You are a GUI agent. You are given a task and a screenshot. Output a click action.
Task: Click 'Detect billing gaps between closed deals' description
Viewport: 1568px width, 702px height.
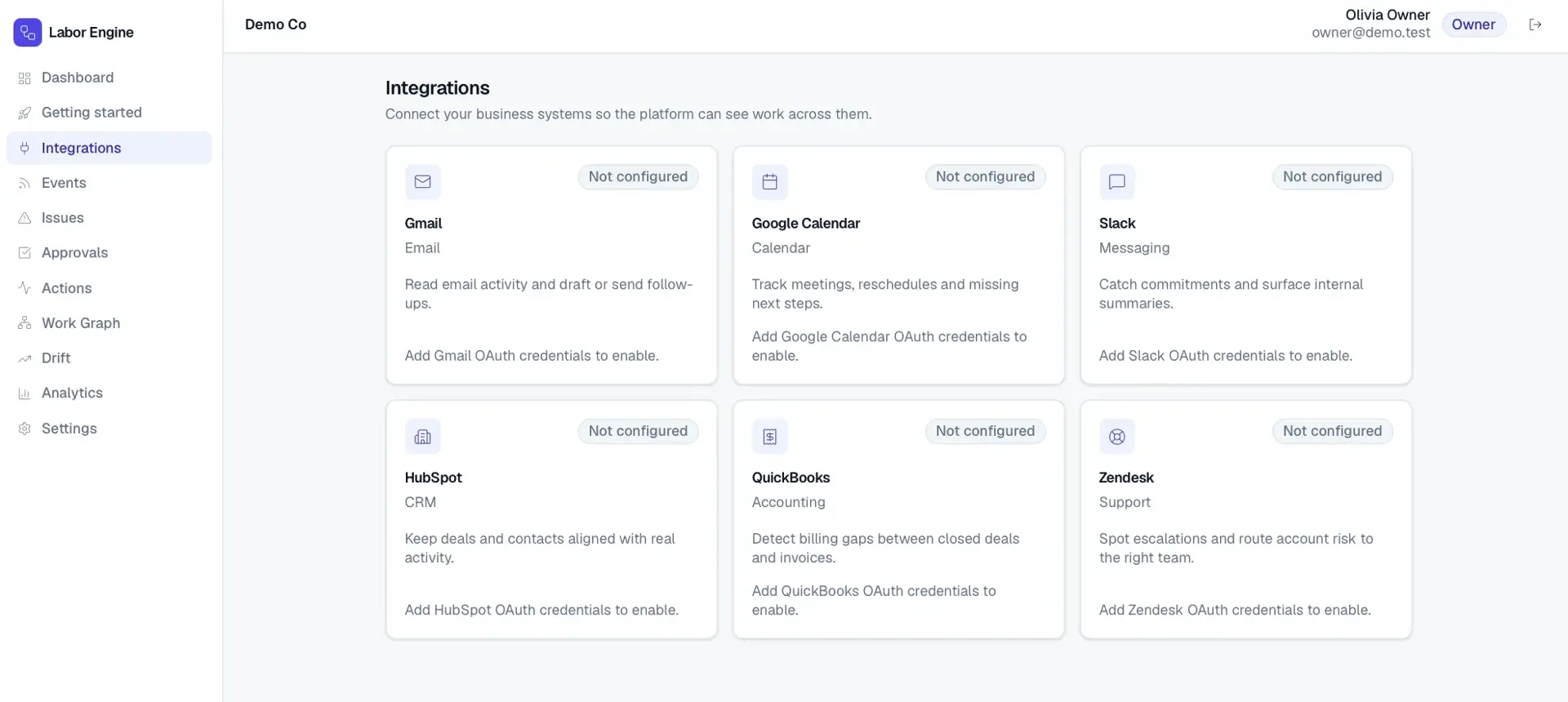tap(885, 549)
